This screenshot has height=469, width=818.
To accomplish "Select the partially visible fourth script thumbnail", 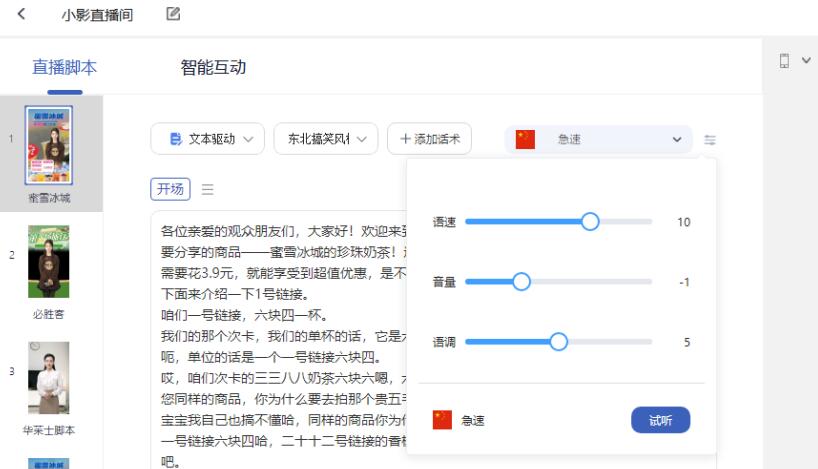I will pos(49,463).
